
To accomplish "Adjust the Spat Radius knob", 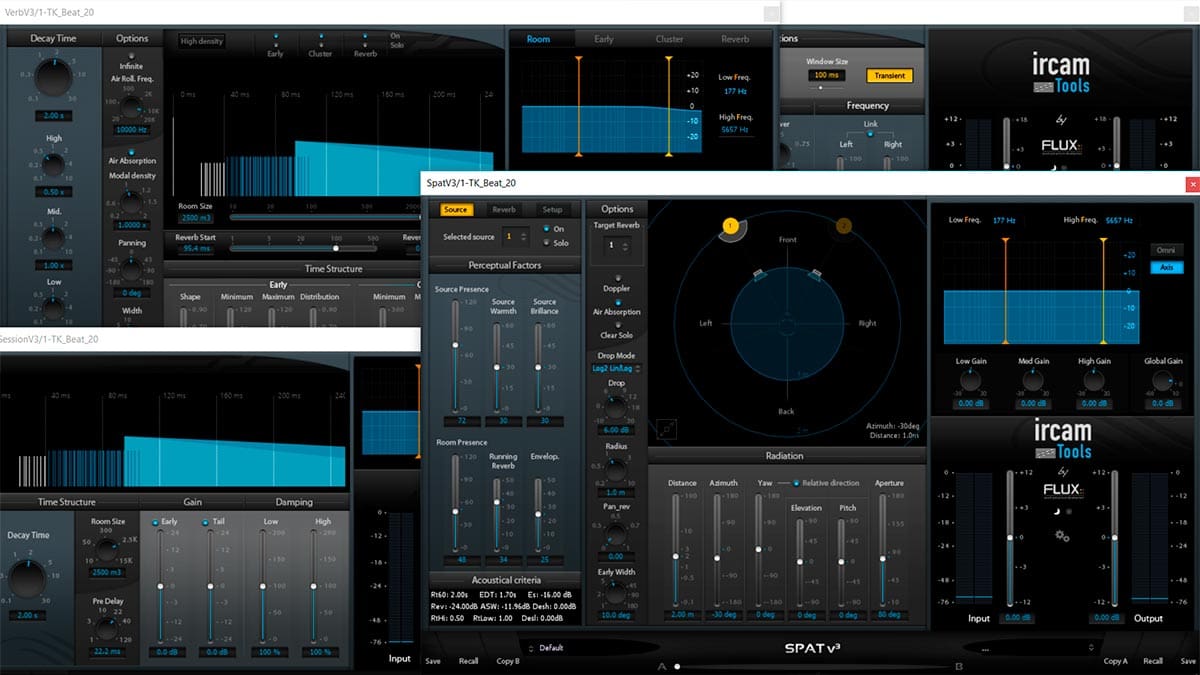I will pyautogui.click(x=616, y=468).
